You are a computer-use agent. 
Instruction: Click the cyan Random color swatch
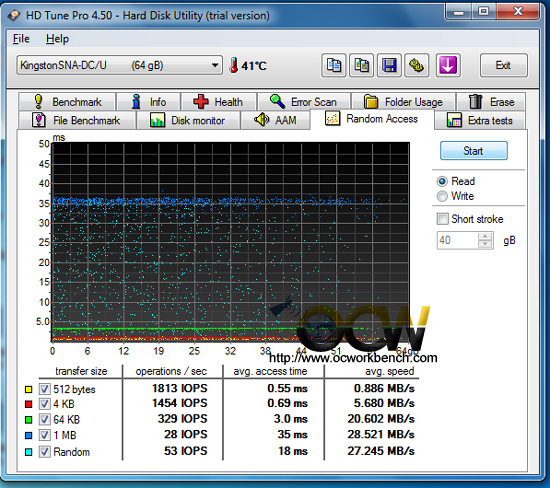click(x=28, y=452)
